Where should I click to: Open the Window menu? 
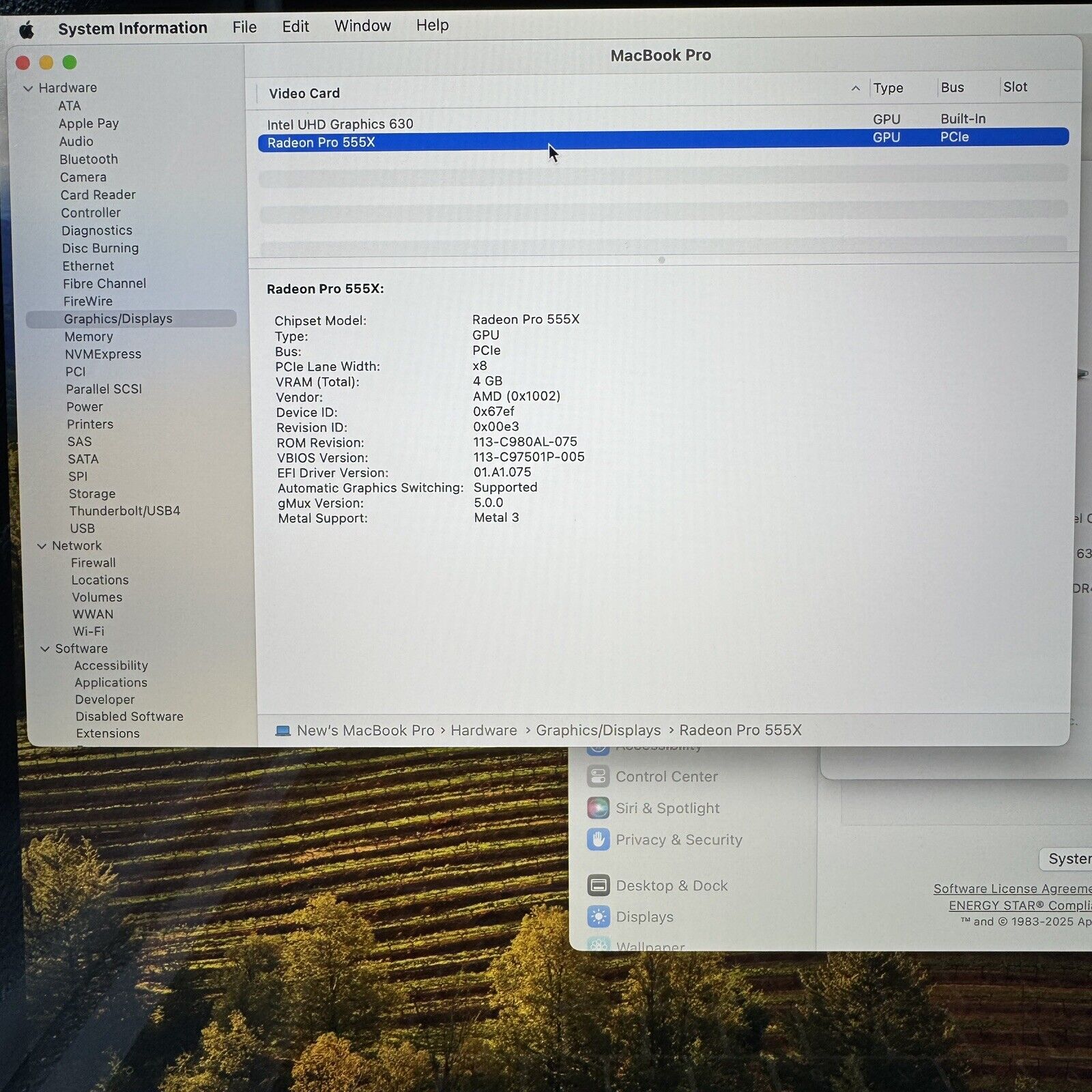362,26
